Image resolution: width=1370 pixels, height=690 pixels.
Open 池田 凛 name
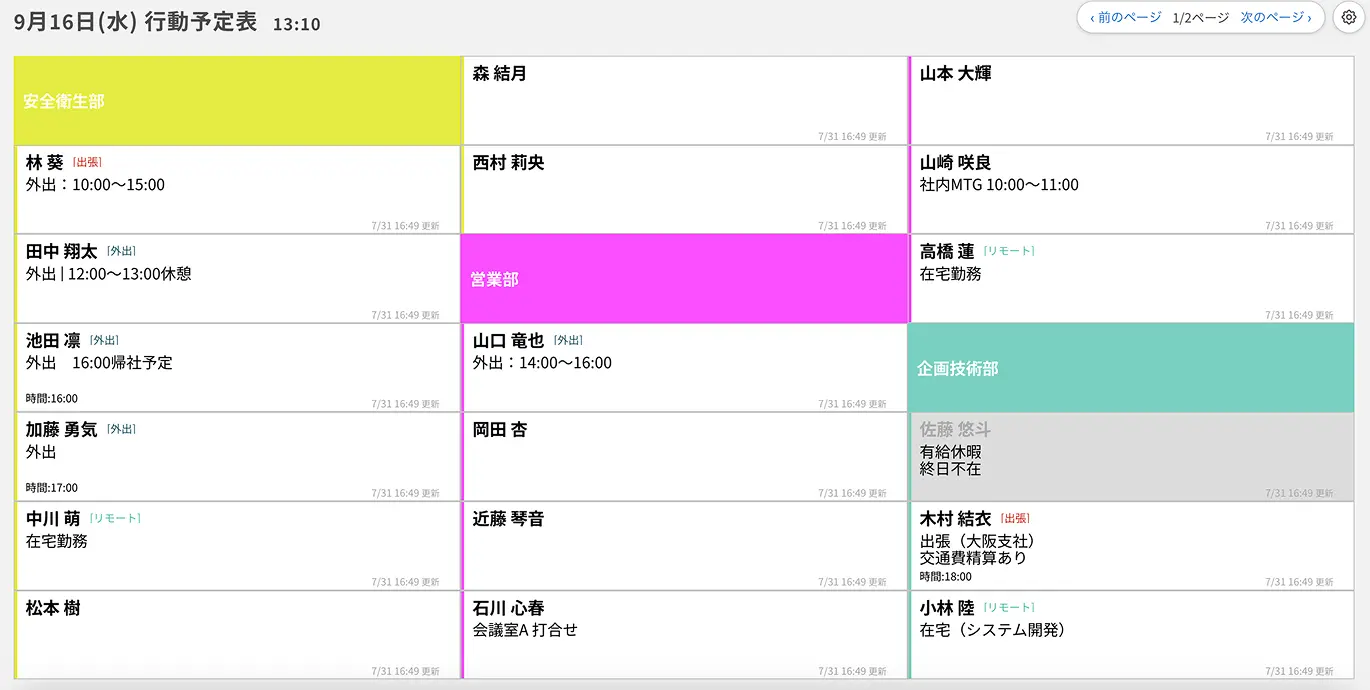coord(53,341)
